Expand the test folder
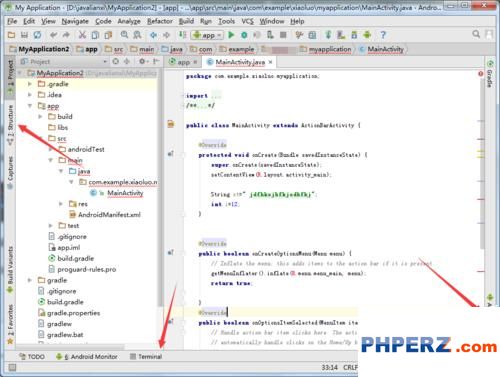500x377 pixels. (50, 226)
